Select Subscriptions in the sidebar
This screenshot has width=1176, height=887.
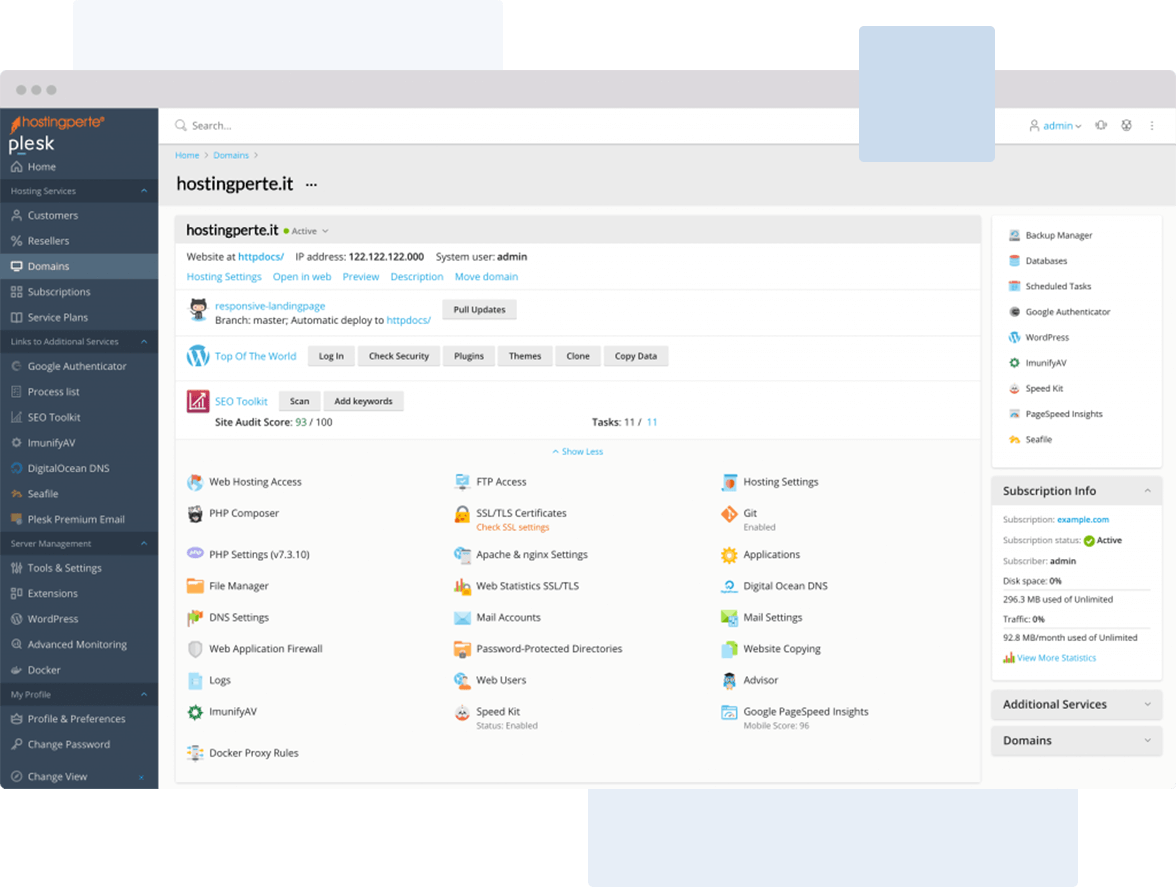tap(59, 292)
